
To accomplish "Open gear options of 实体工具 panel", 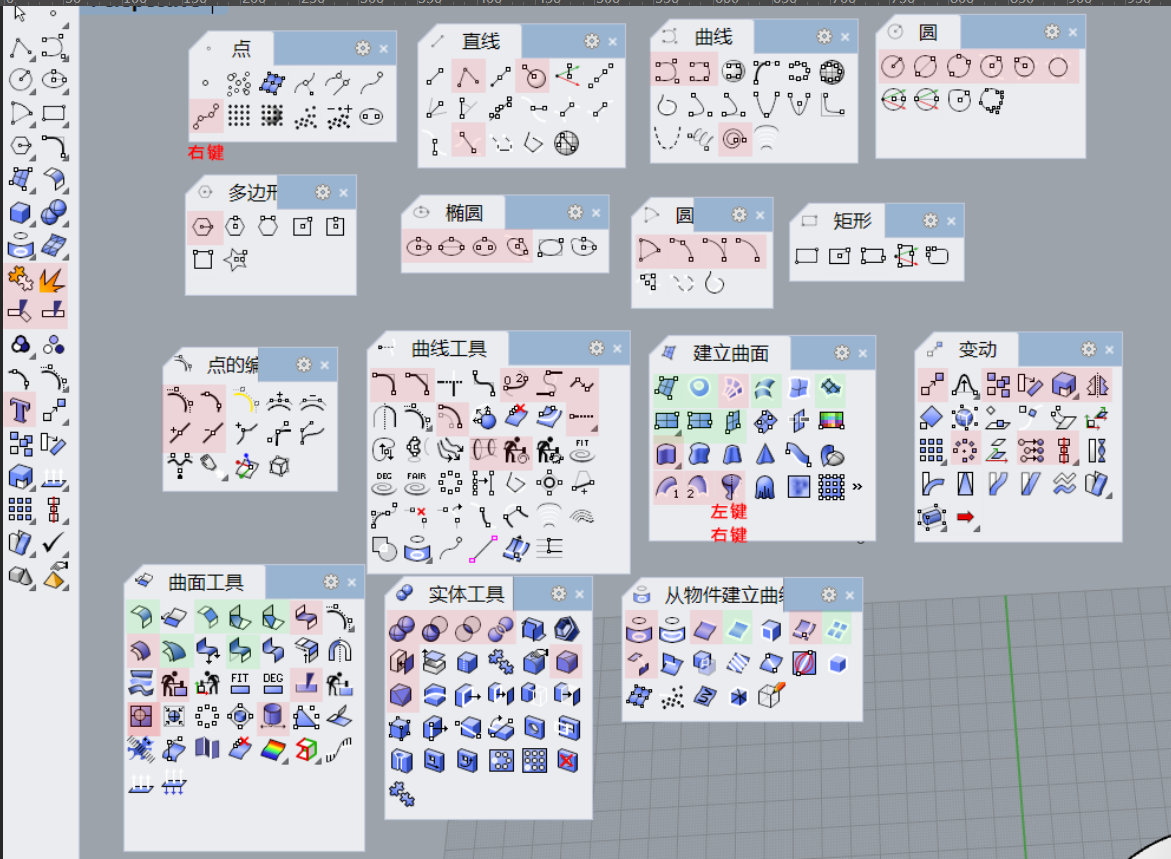I will tap(559, 594).
